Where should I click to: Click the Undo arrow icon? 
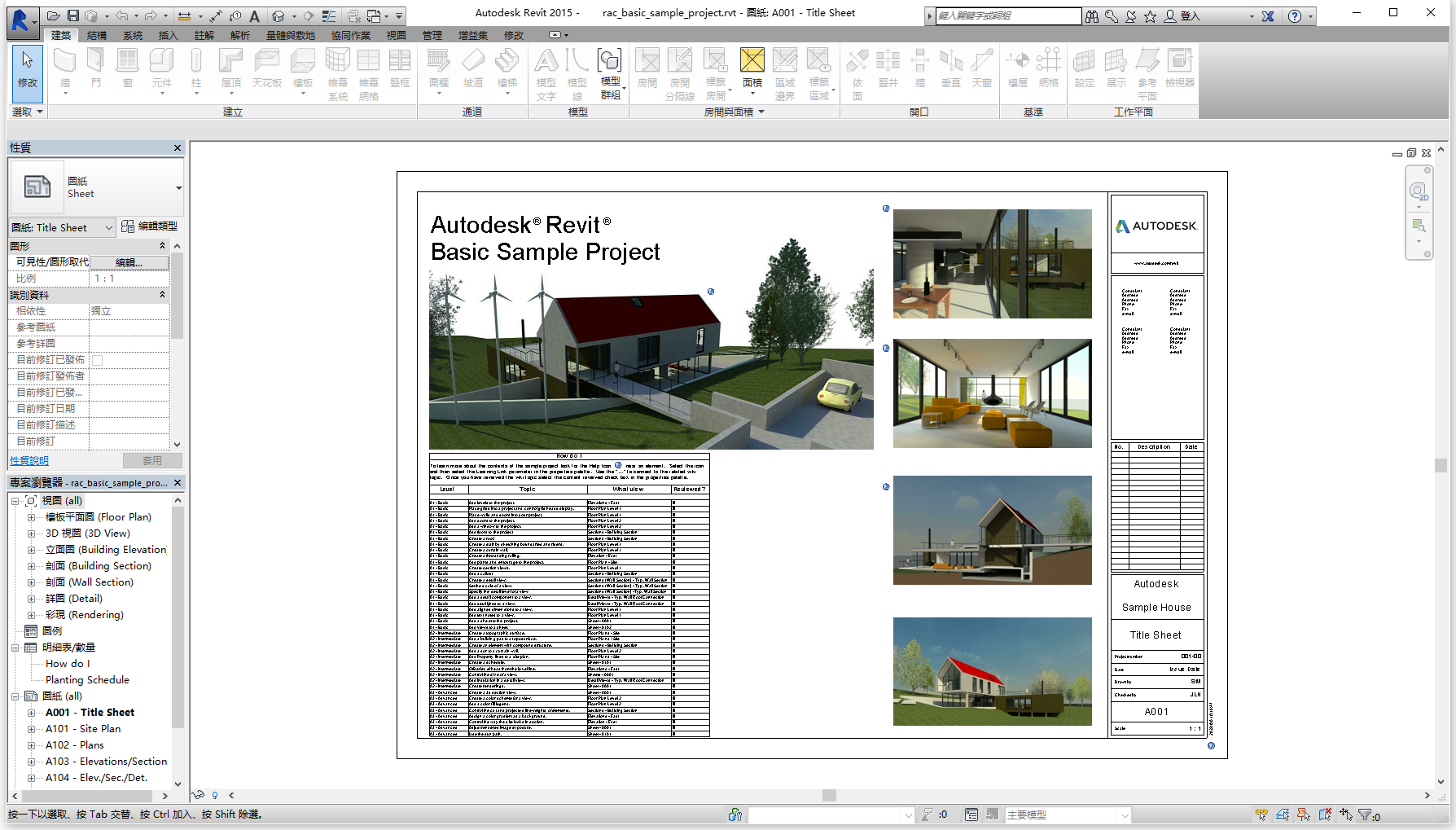[x=122, y=15]
